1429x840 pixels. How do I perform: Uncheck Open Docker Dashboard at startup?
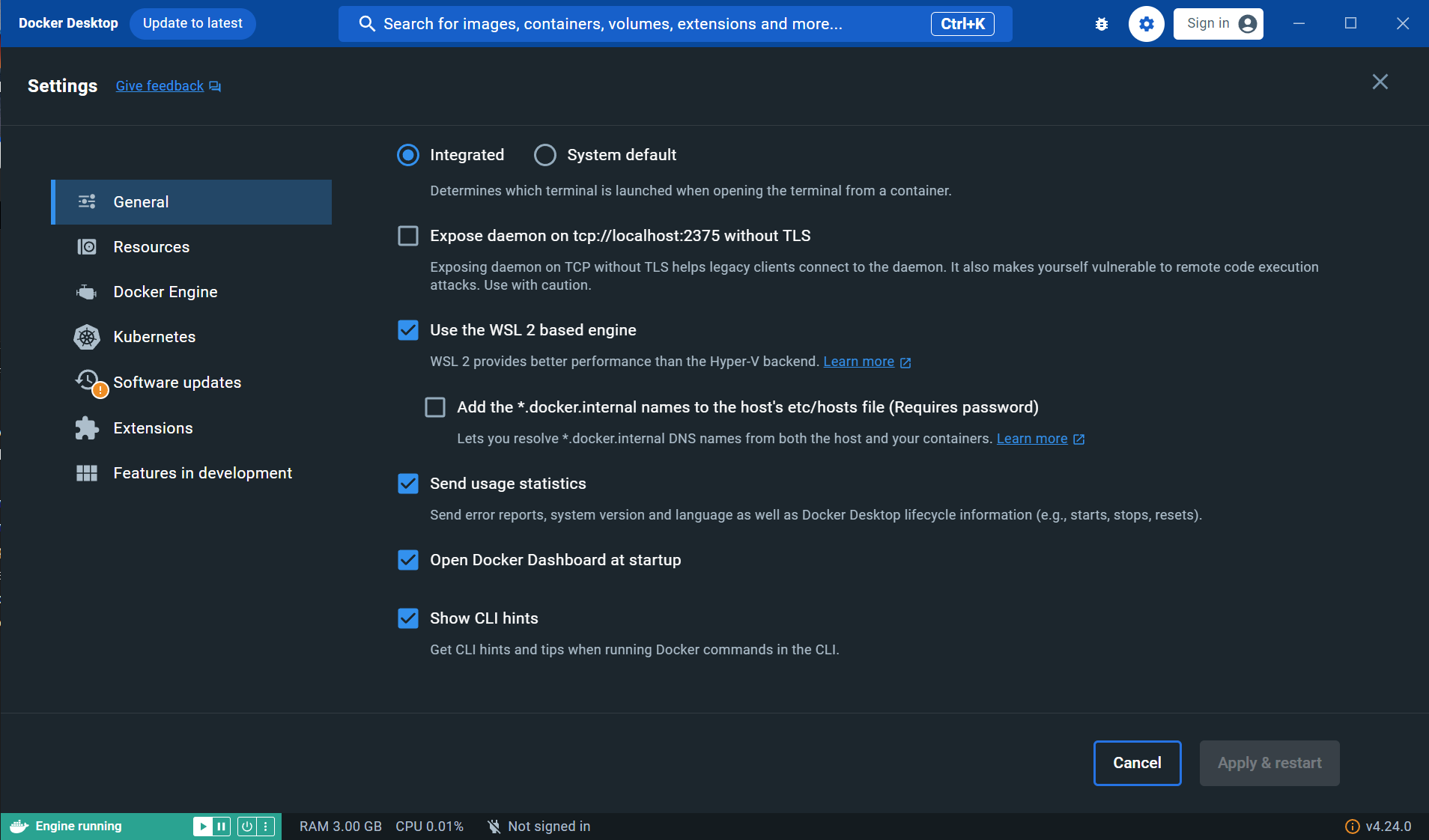[408, 560]
